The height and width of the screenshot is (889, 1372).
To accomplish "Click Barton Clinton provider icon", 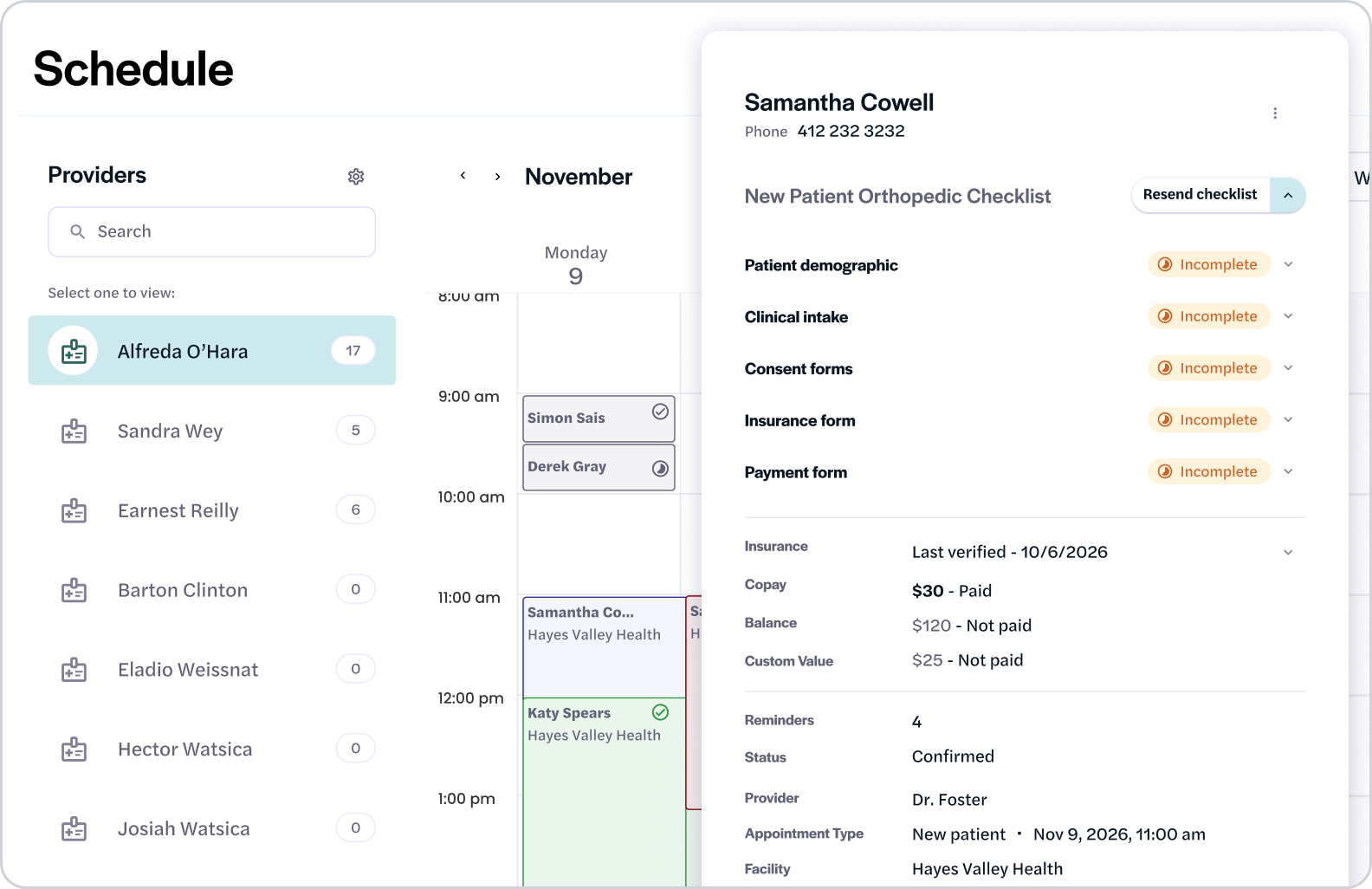I will (x=74, y=590).
